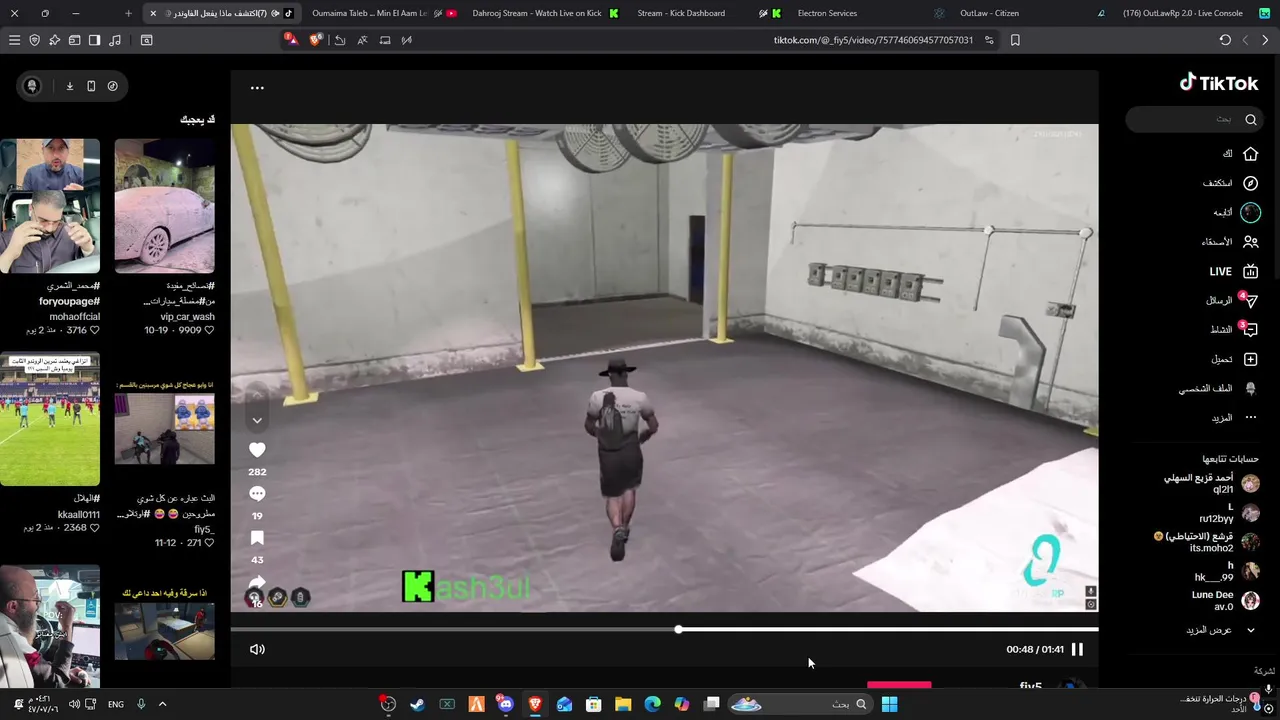The width and height of the screenshot is (1280, 720).
Task: Close the active TikTok tab
Action: coord(152,13)
